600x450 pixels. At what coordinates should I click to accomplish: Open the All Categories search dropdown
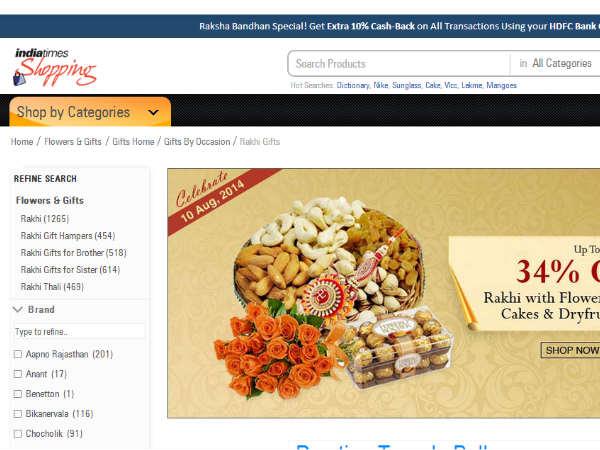click(555, 63)
